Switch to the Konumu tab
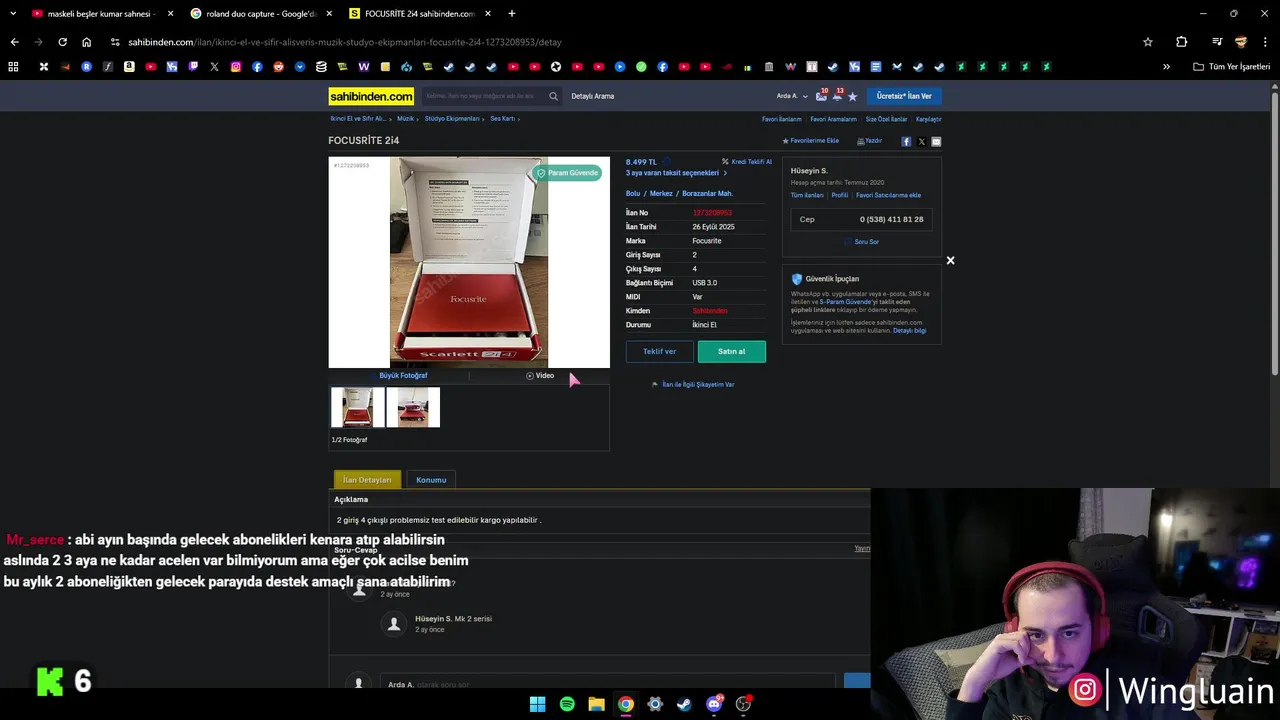The image size is (1280, 720). 431,480
